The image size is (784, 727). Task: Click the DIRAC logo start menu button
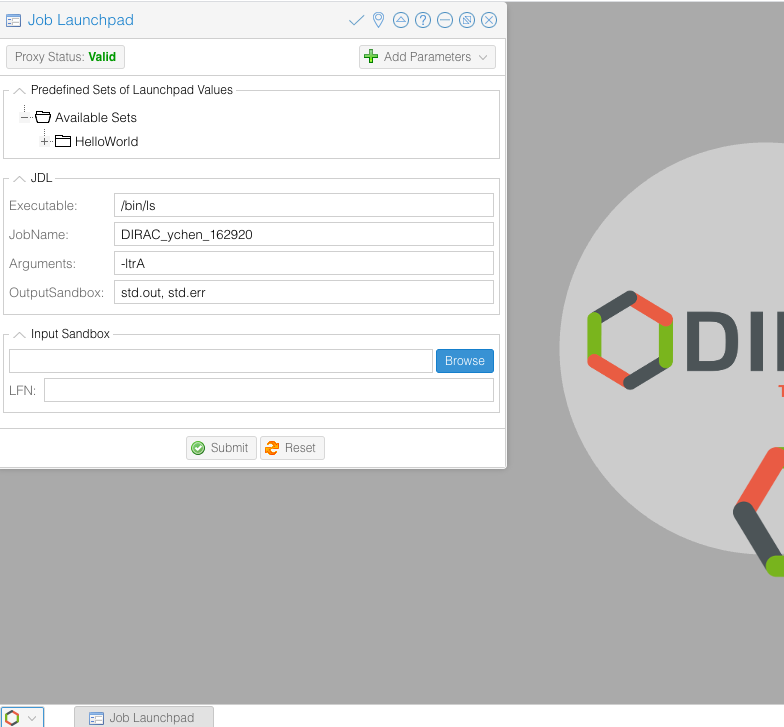(13, 717)
